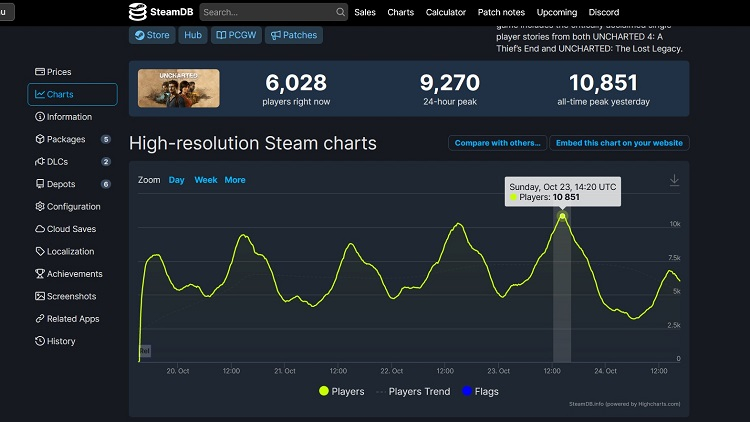Click Embed this chart on your website
Image resolution: width=750 pixels, height=422 pixels.
pos(619,143)
